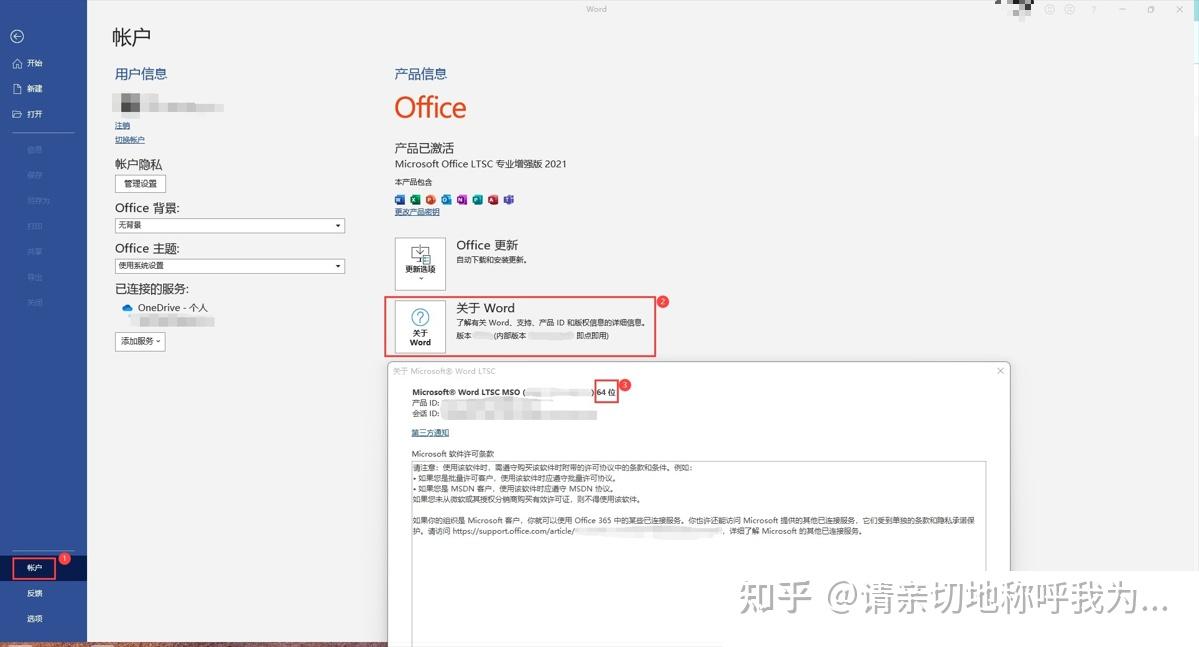The image size is (1199, 647).
Task: Click the "Microsoft® Word LTSC MSO" text
Action: [x=466, y=392]
